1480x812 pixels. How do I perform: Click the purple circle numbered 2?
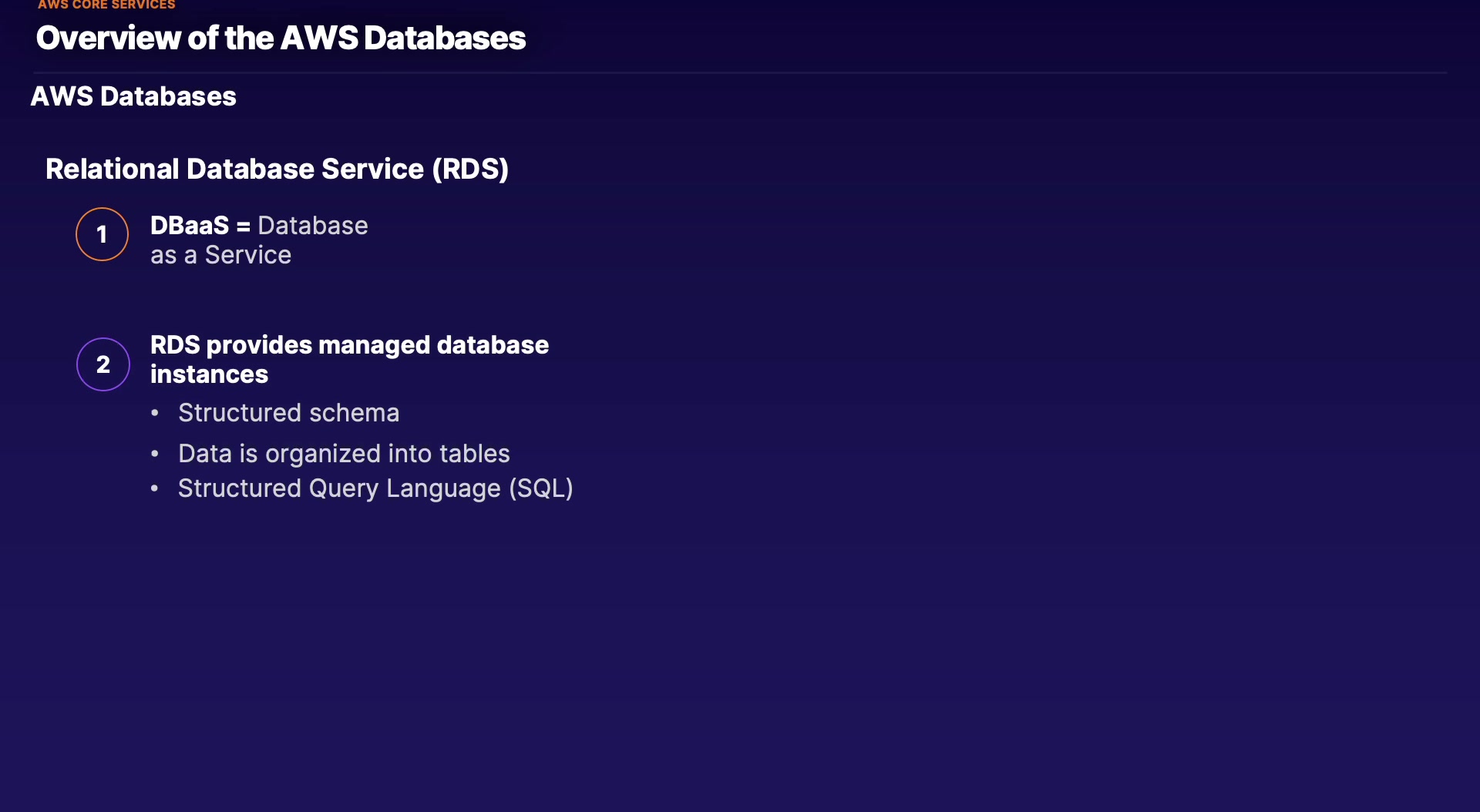[x=103, y=364]
